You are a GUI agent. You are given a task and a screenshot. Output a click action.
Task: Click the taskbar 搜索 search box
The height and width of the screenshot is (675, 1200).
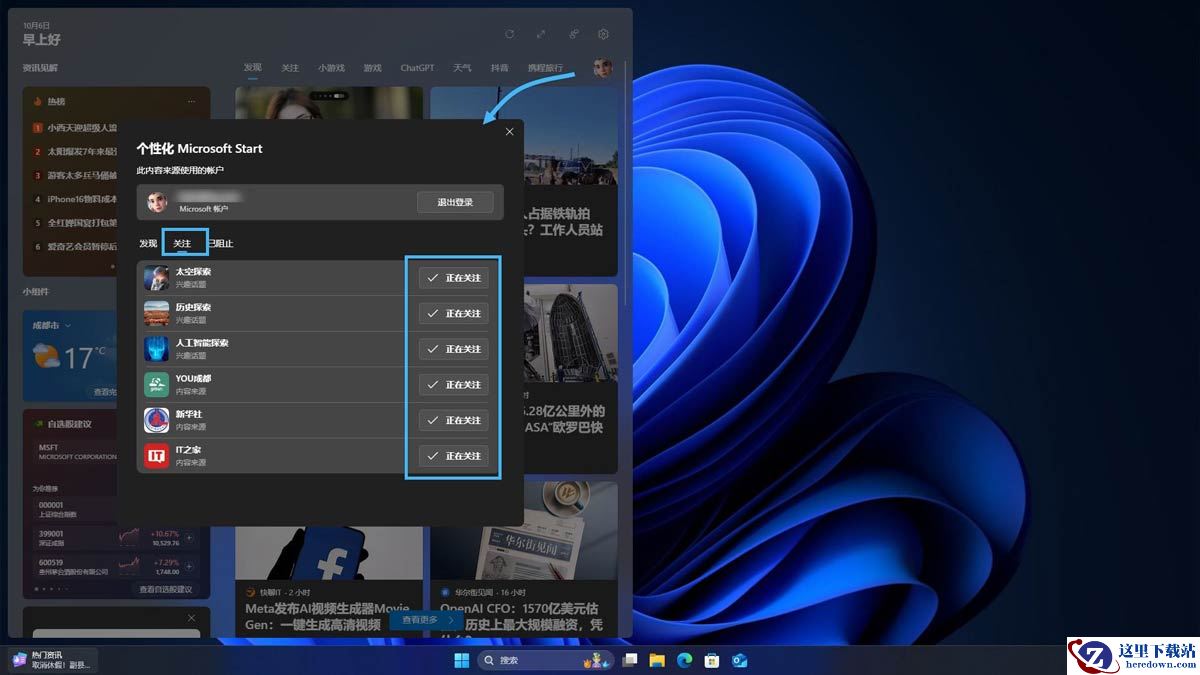545,660
